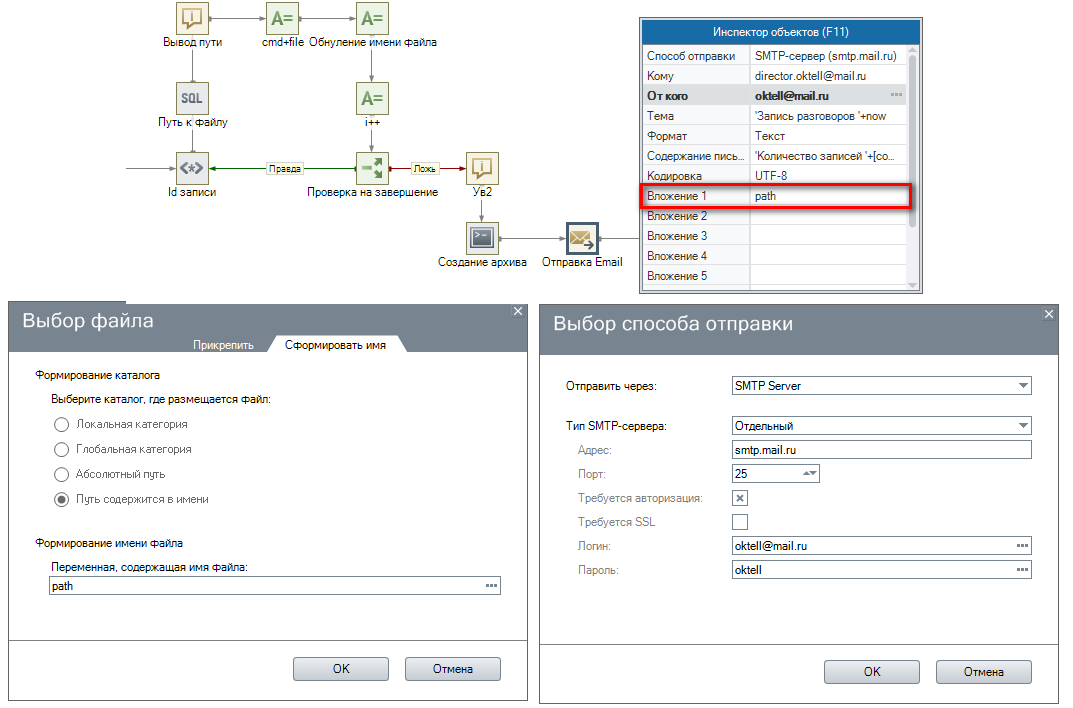
Task: Click the 'Проверка на завершение' branch icon
Action: [x=372, y=168]
